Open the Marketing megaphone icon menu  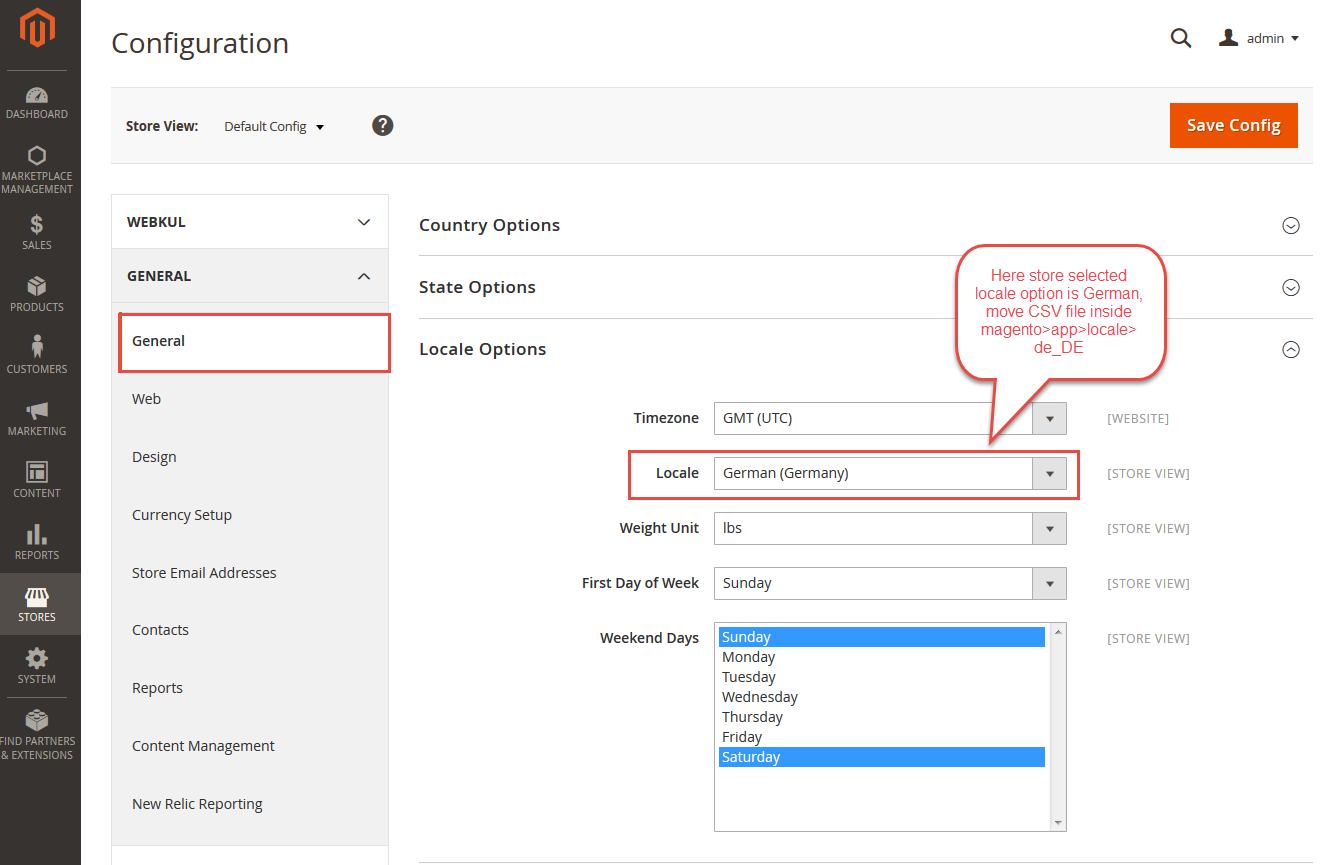[37, 418]
